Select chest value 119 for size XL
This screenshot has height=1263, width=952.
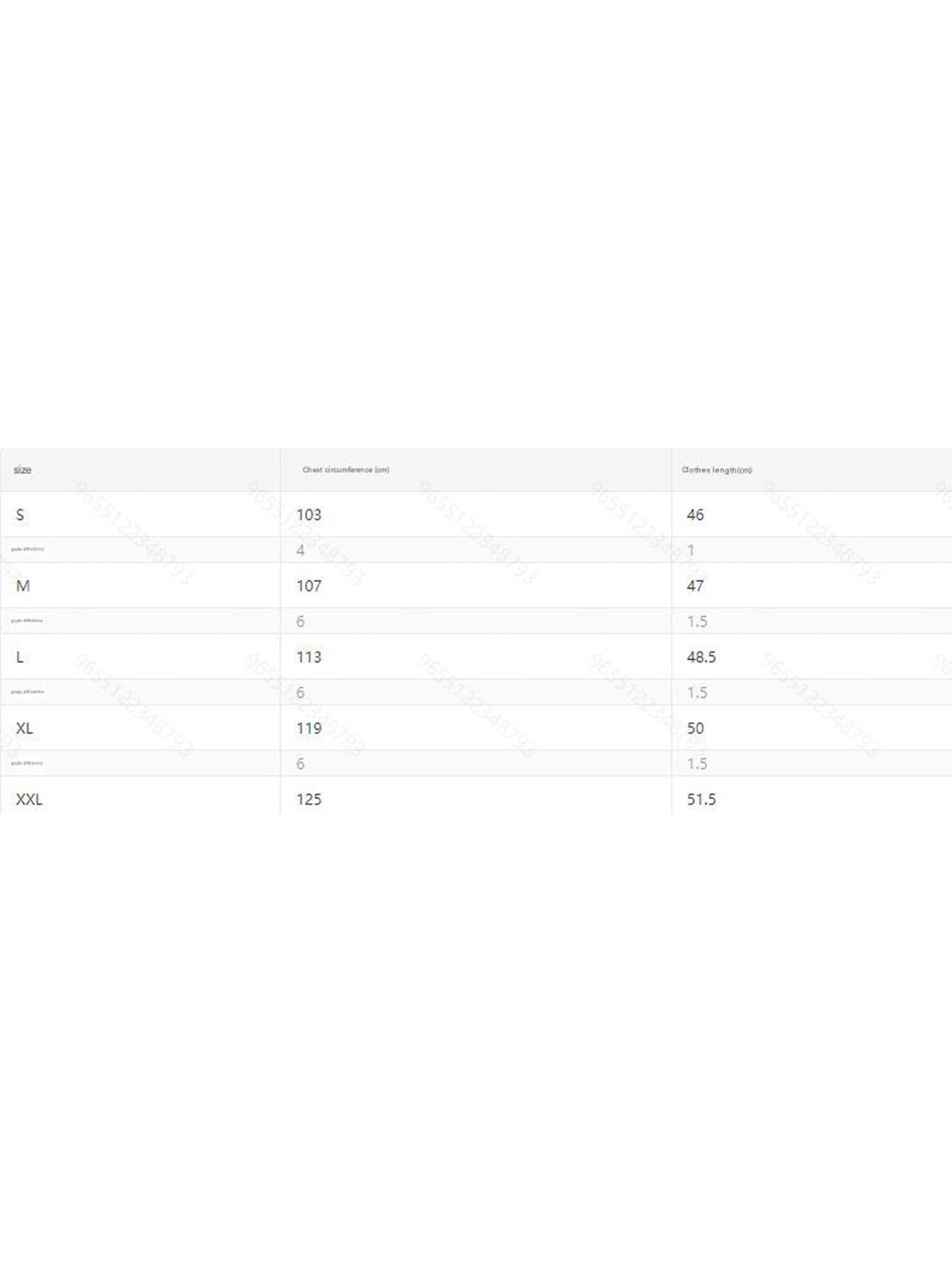[309, 728]
